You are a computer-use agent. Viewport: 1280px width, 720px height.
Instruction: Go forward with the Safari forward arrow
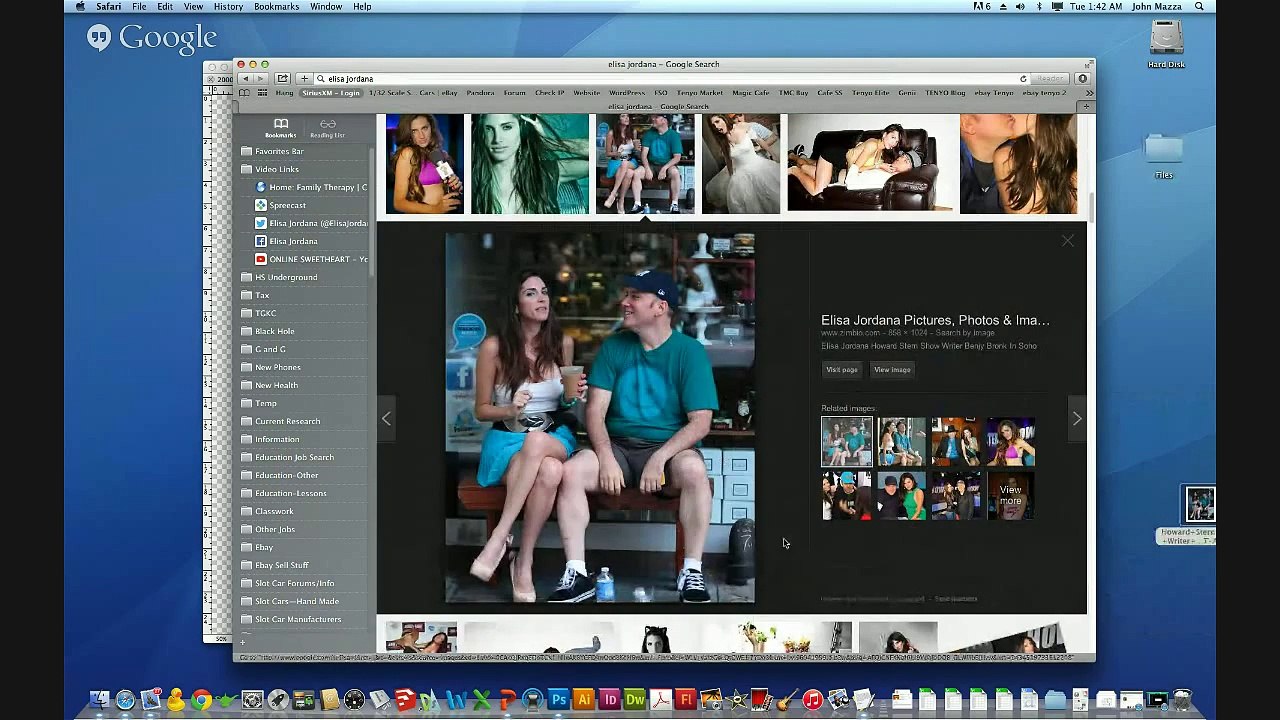click(x=259, y=78)
